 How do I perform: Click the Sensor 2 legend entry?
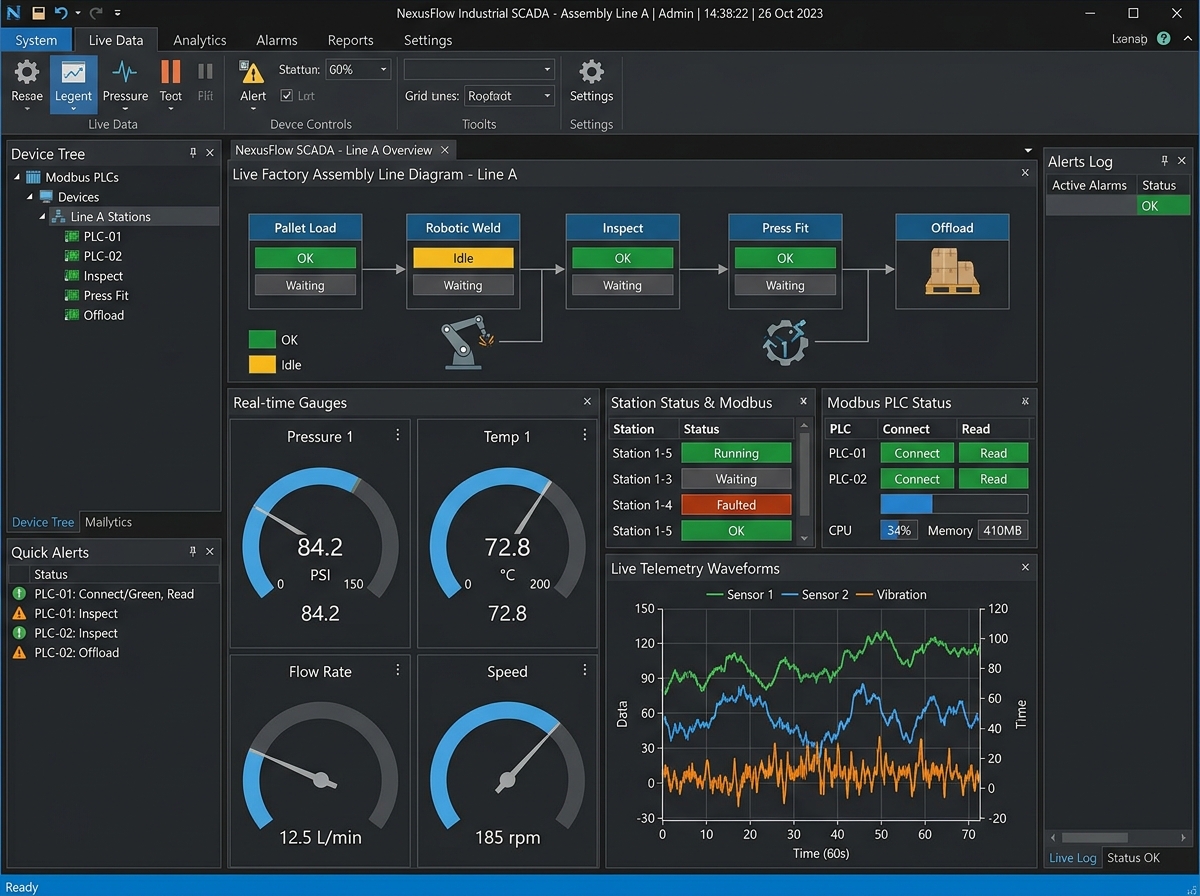(813, 594)
